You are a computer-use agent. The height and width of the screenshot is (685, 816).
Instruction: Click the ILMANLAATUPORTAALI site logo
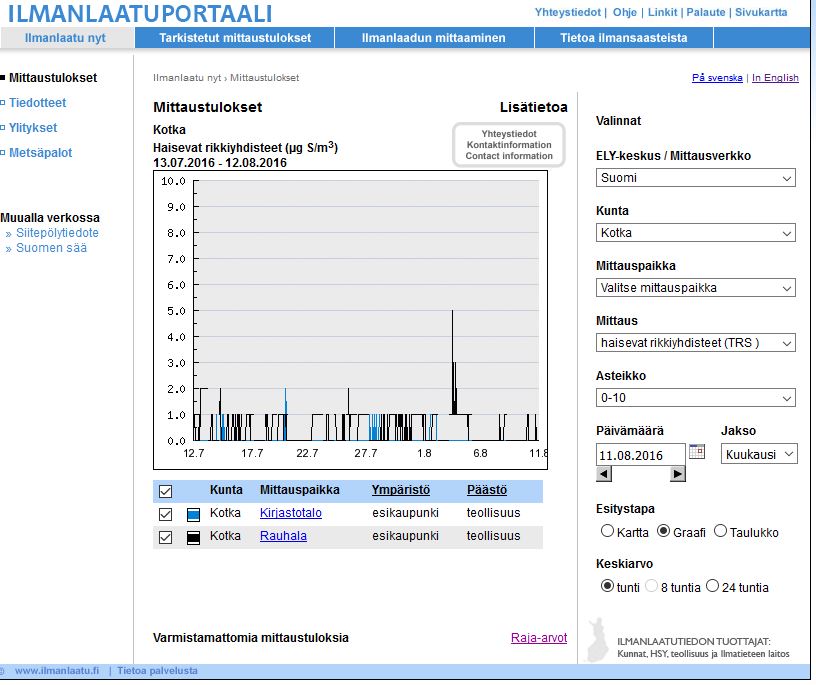tap(140, 14)
